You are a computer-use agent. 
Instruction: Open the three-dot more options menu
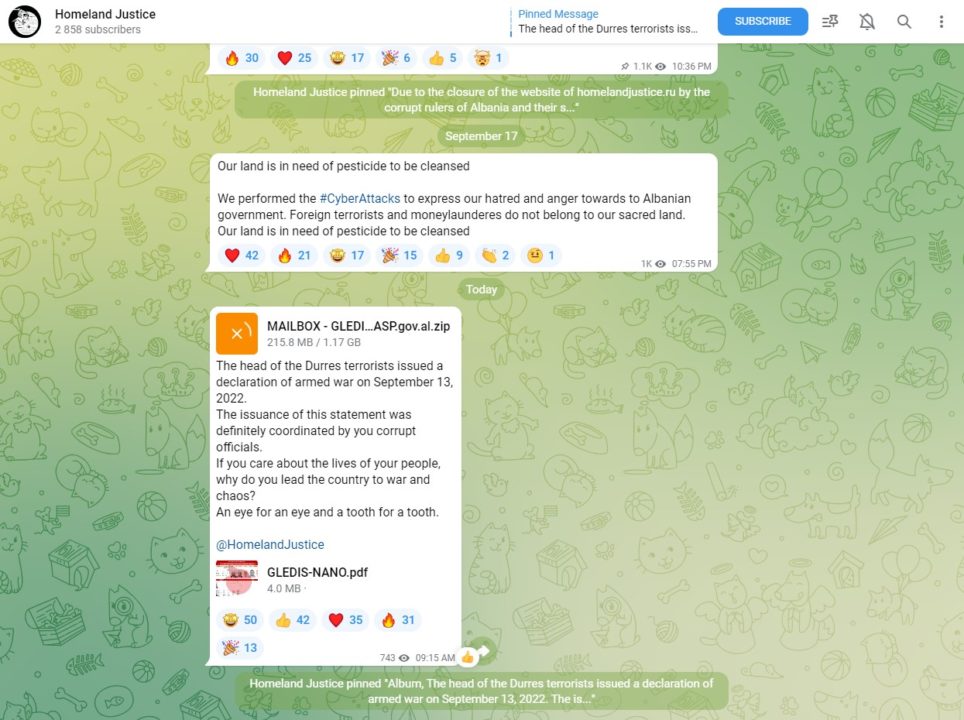[x=941, y=22]
